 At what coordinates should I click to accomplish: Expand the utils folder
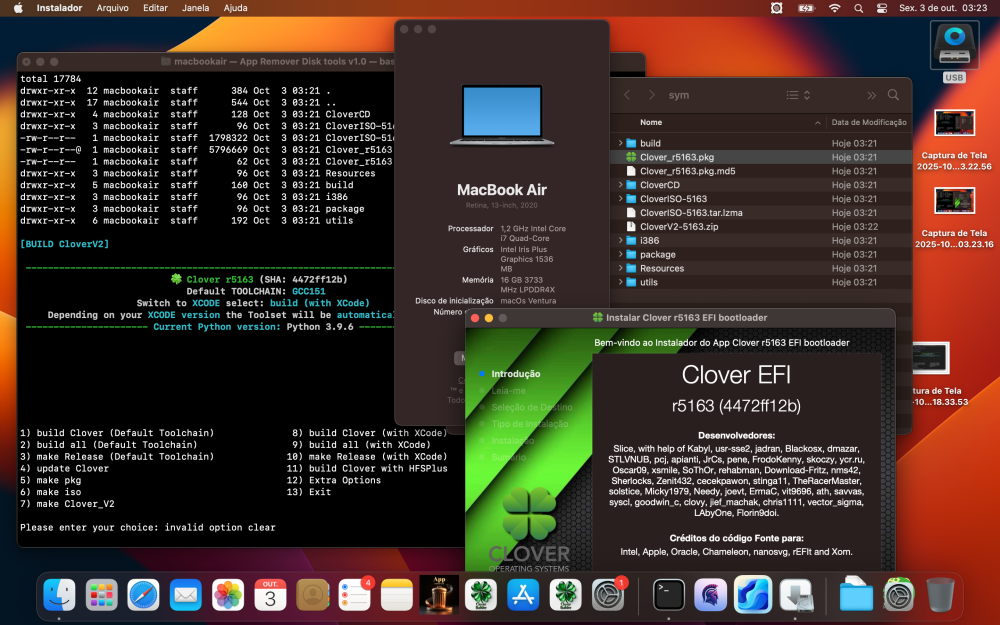pos(620,282)
